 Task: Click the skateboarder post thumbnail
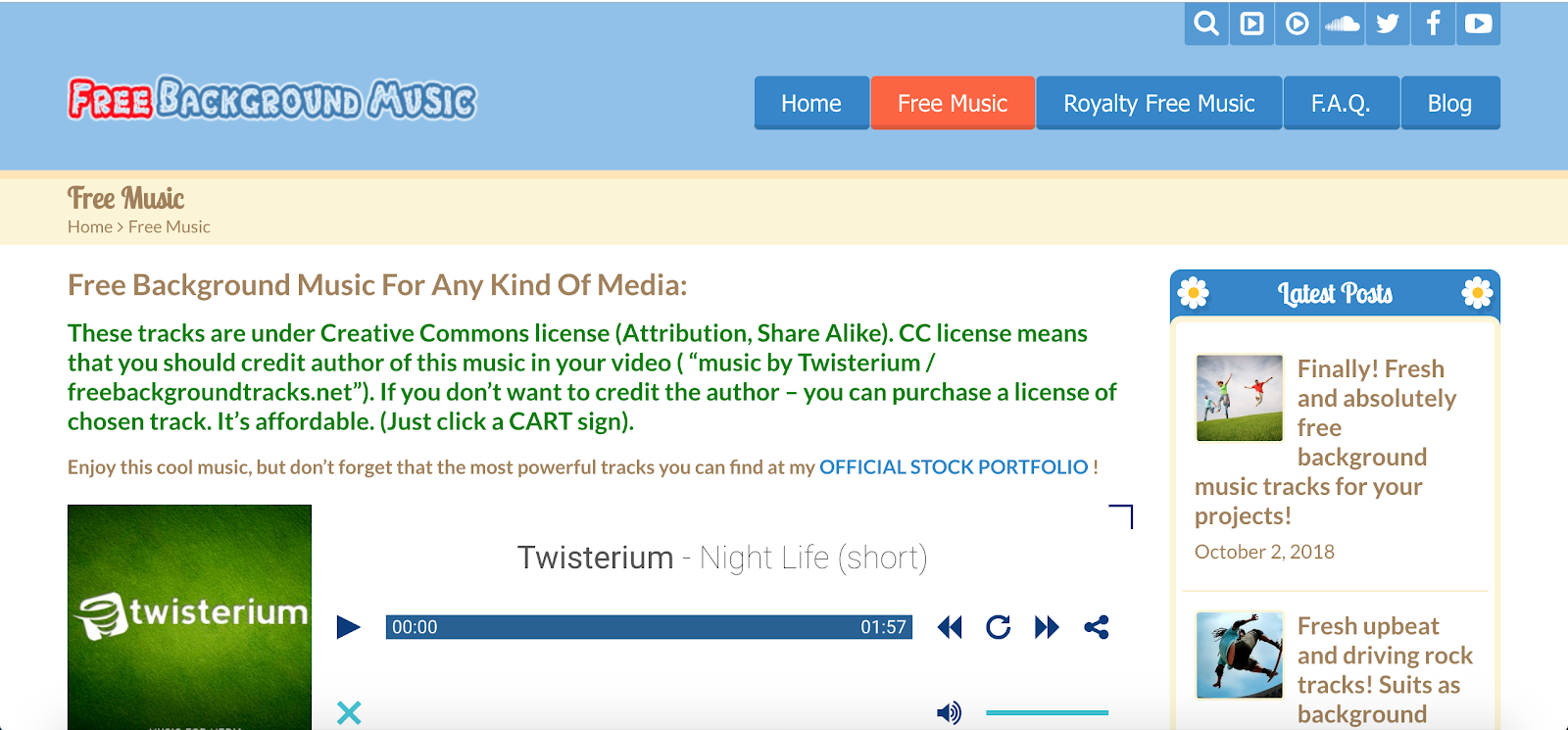pos(1239,655)
